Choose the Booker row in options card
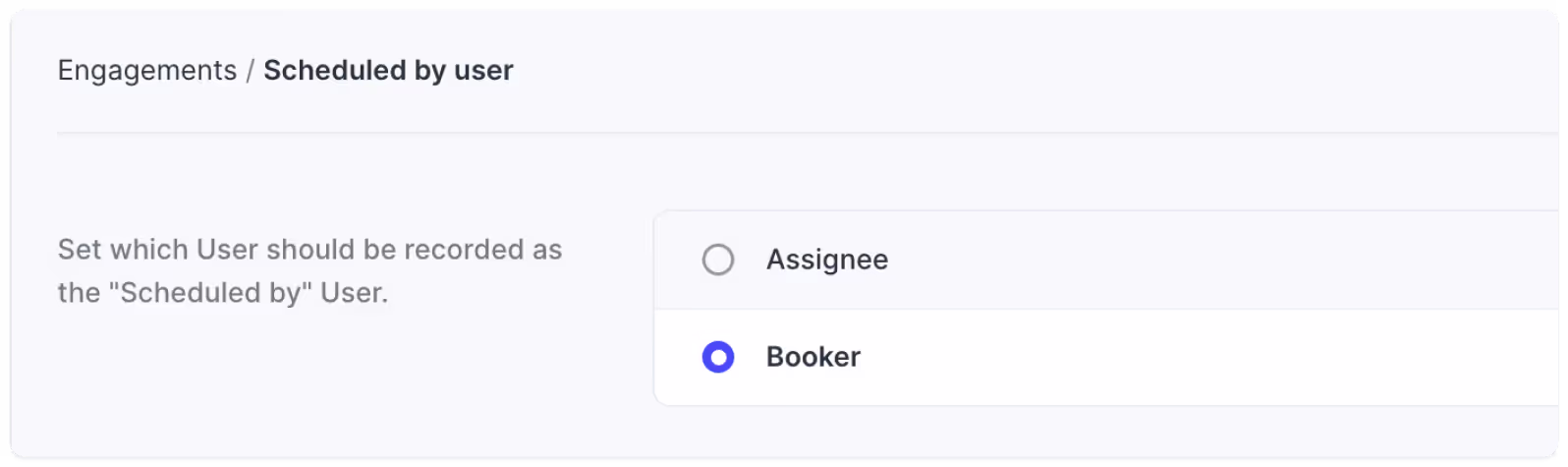This screenshot has width=1568, height=467. (1106, 357)
